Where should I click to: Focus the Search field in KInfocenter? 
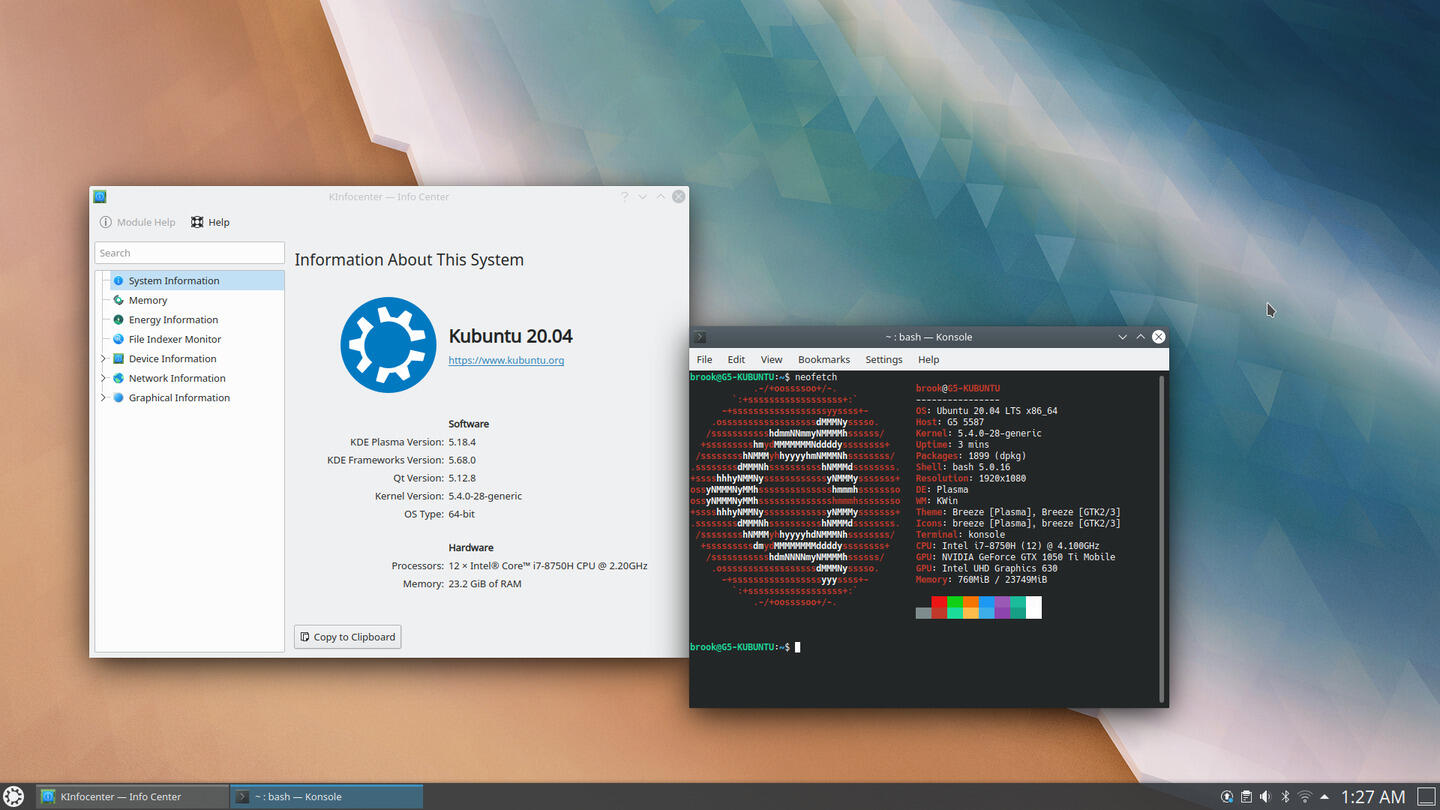[190, 253]
